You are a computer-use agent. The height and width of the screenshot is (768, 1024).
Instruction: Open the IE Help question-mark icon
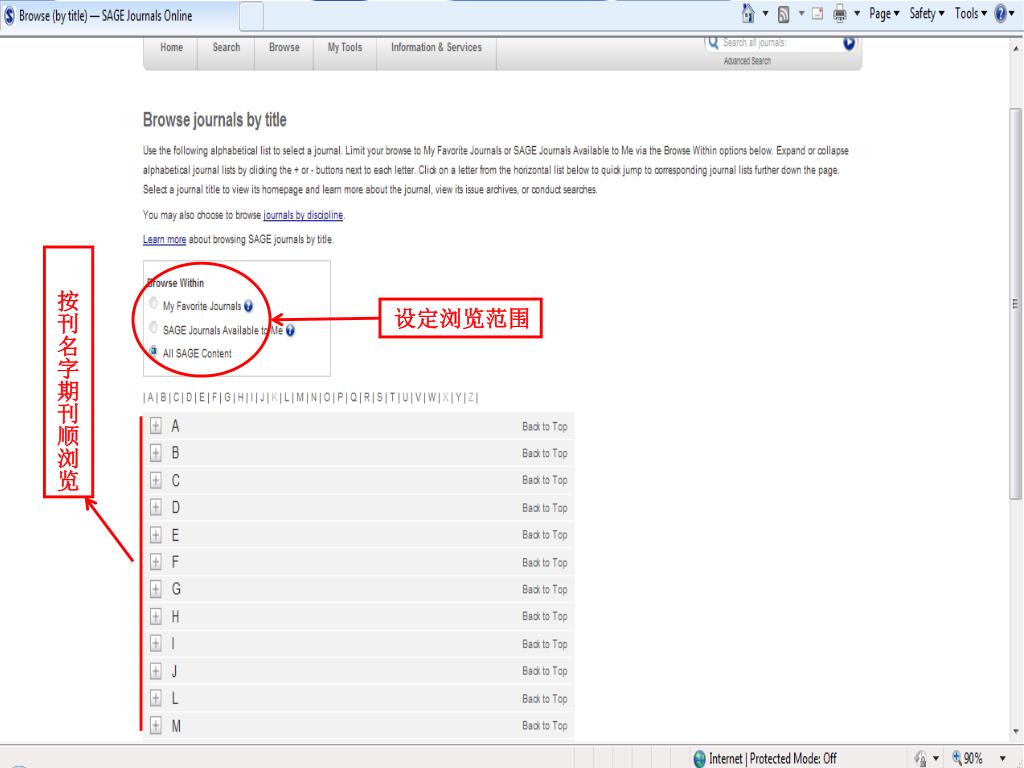tap(1000, 13)
